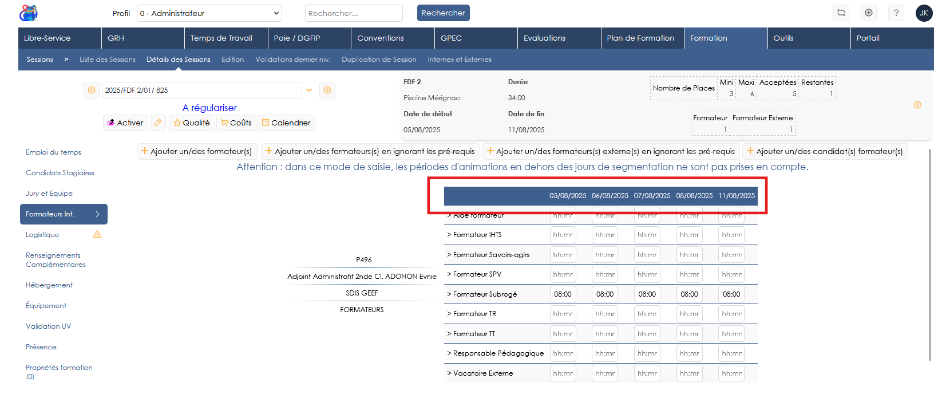Click the warning triangle beside Logistique
This screenshot has width=946, height=394.
tap(97, 234)
